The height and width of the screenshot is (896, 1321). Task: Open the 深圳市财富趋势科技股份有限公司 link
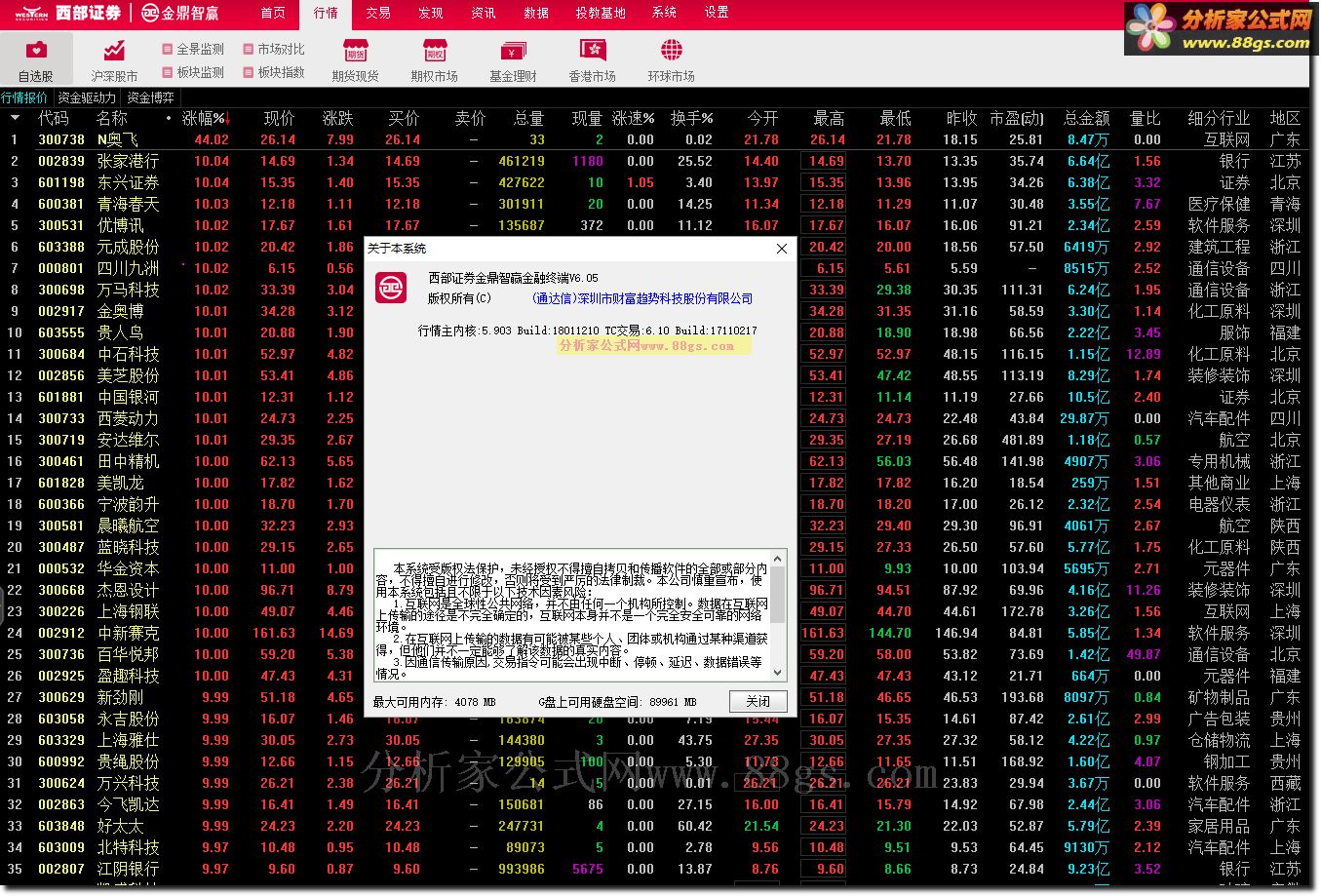coord(642,298)
